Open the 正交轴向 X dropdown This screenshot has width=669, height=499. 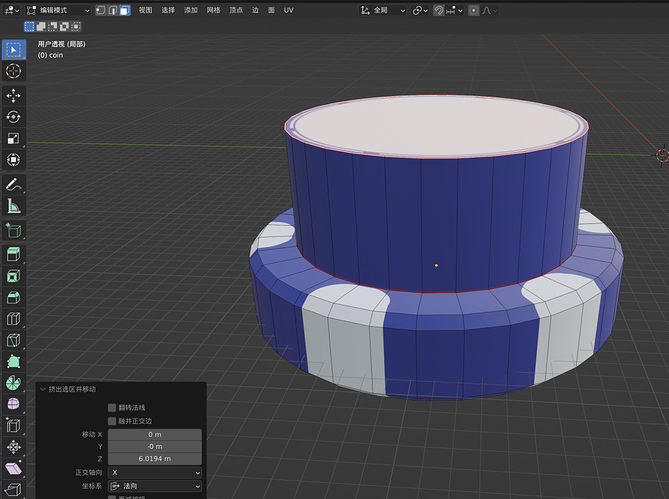coord(154,472)
